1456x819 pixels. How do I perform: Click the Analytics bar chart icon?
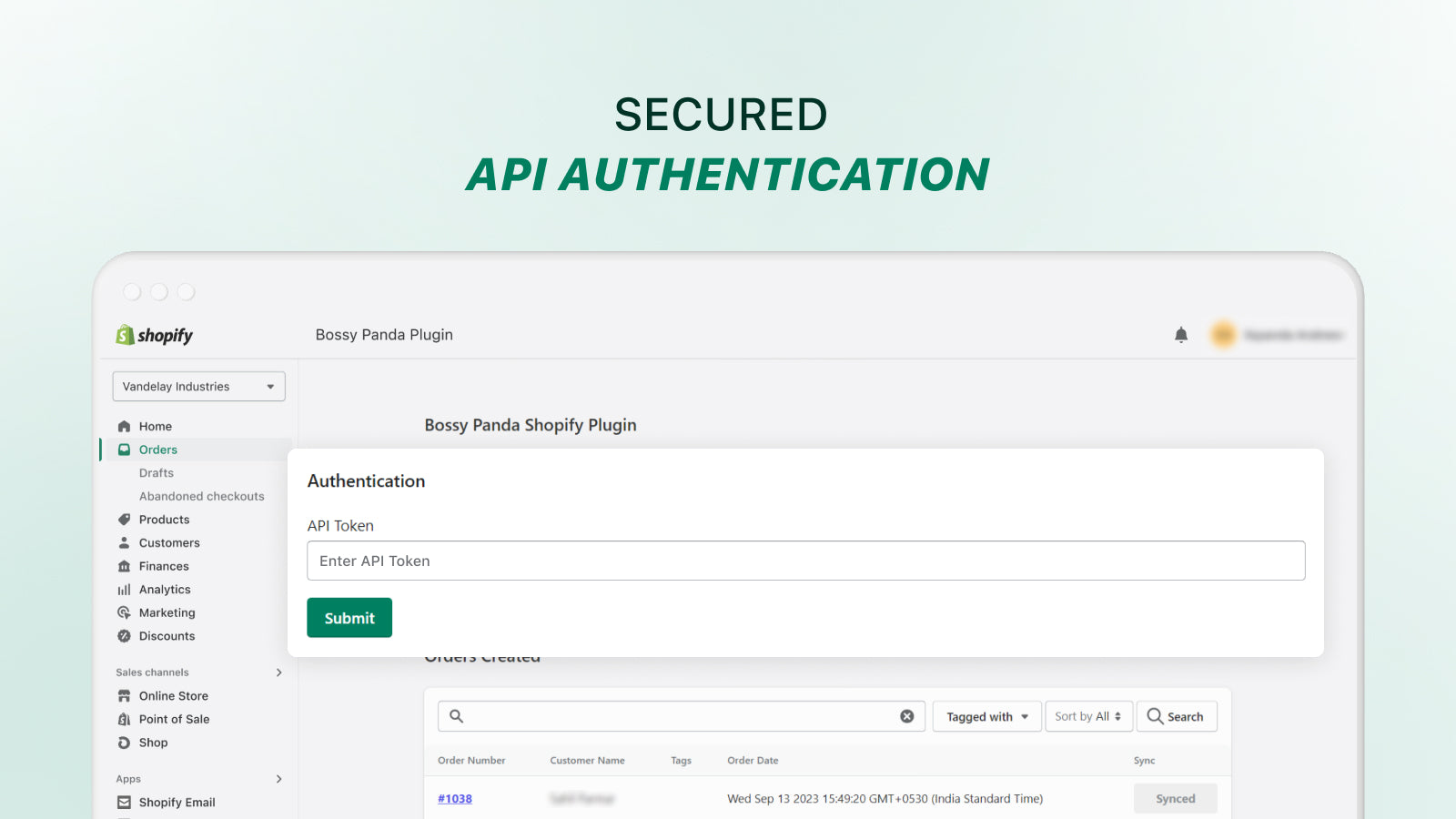pos(124,590)
